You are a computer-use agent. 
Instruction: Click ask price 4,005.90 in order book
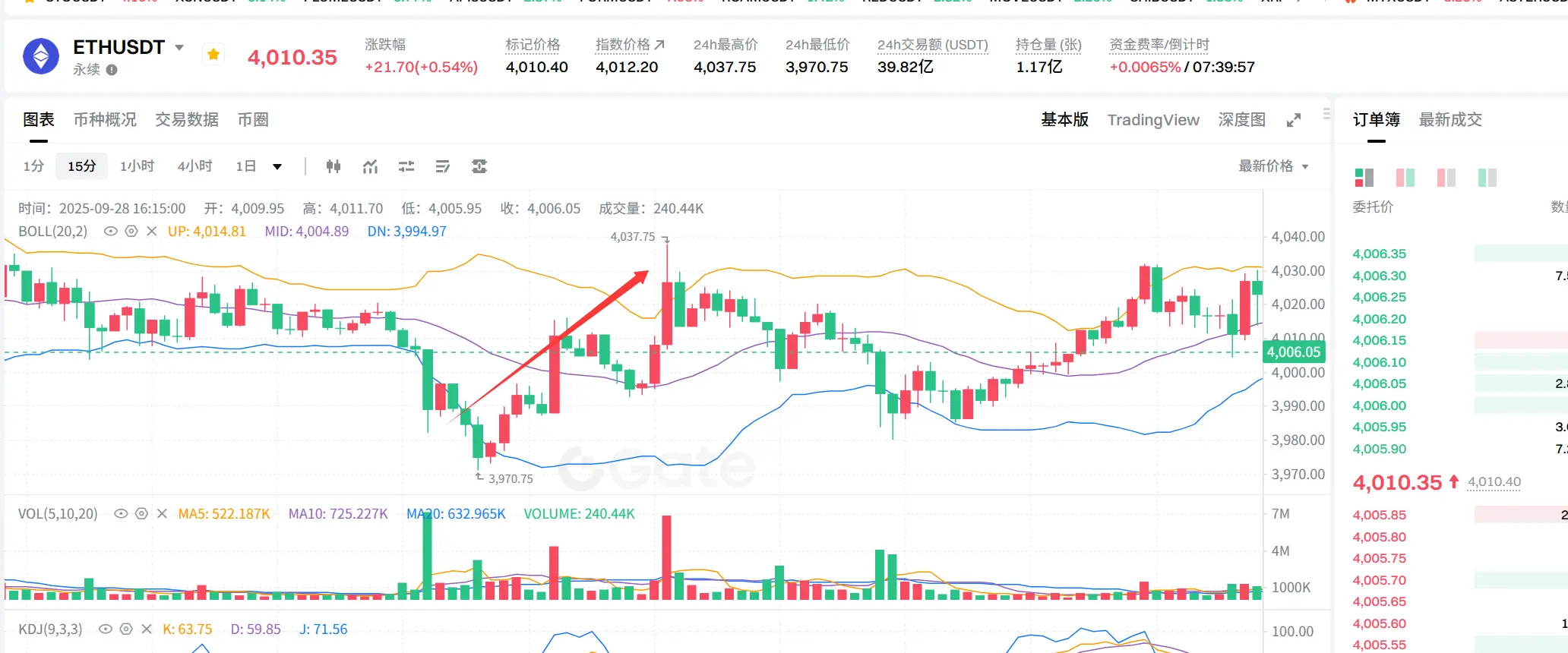pos(1379,449)
